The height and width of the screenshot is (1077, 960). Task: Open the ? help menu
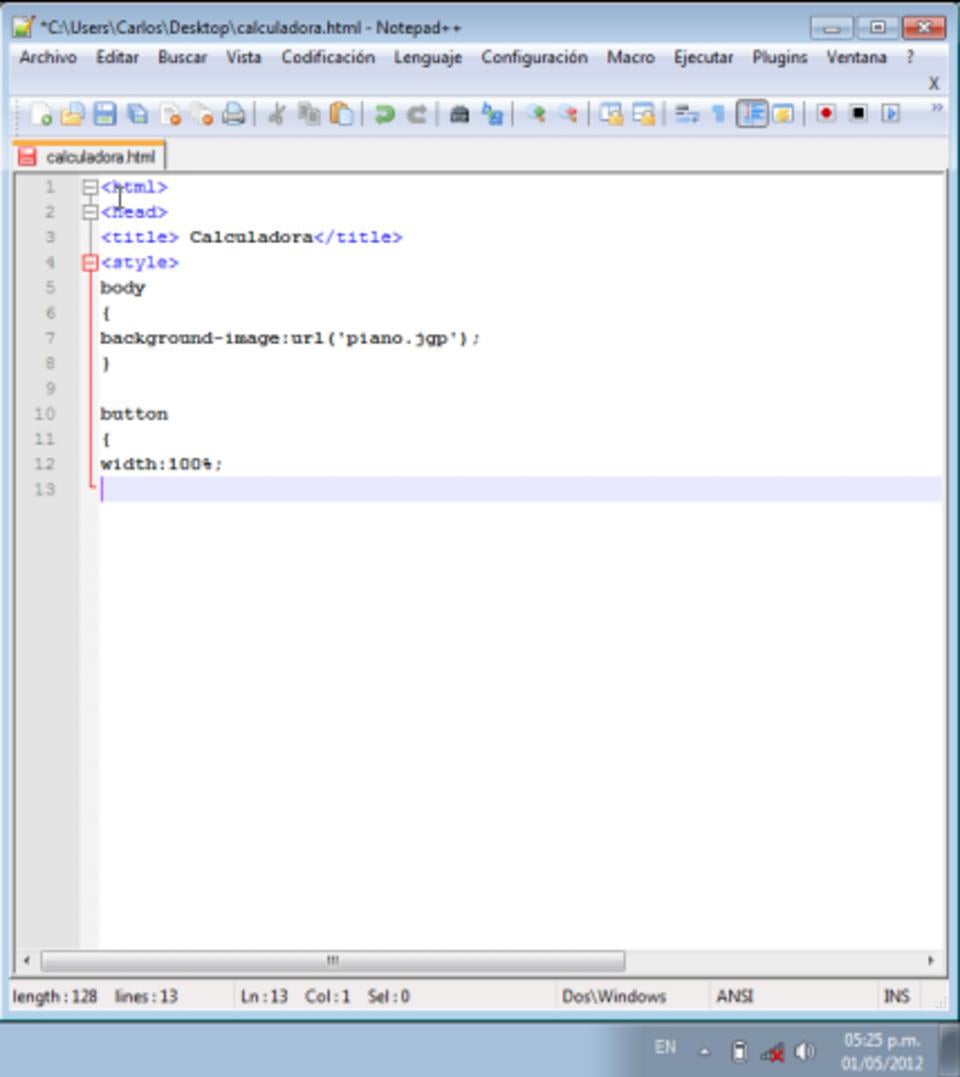tap(910, 57)
